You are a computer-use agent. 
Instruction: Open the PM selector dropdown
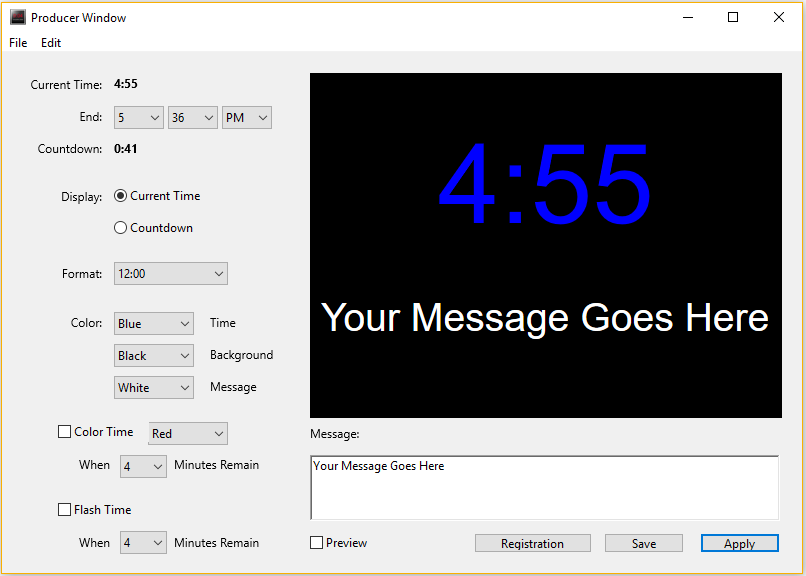click(246, 117)
